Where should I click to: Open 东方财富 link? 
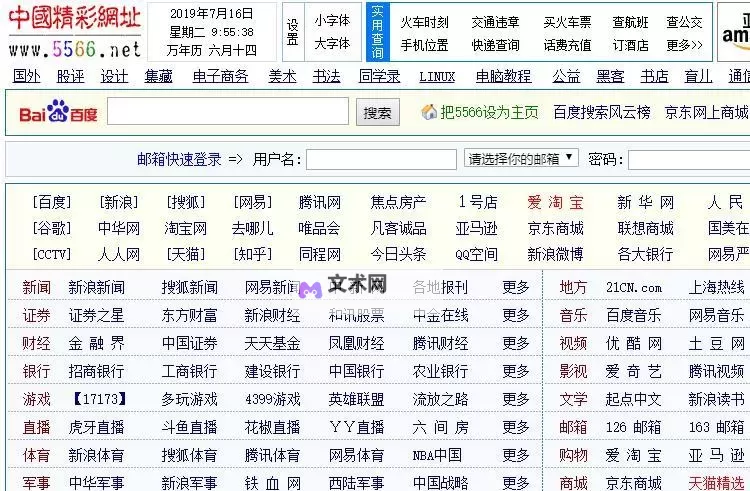189,315
